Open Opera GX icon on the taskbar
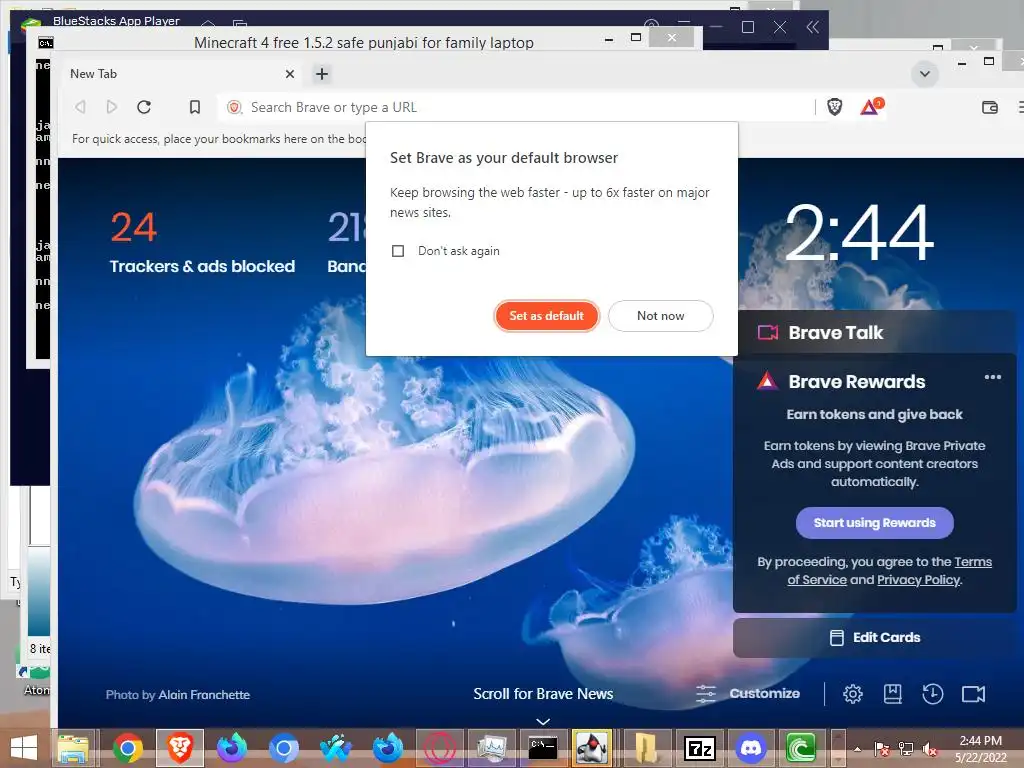The image size is (1024, 768). coord(439,747)
